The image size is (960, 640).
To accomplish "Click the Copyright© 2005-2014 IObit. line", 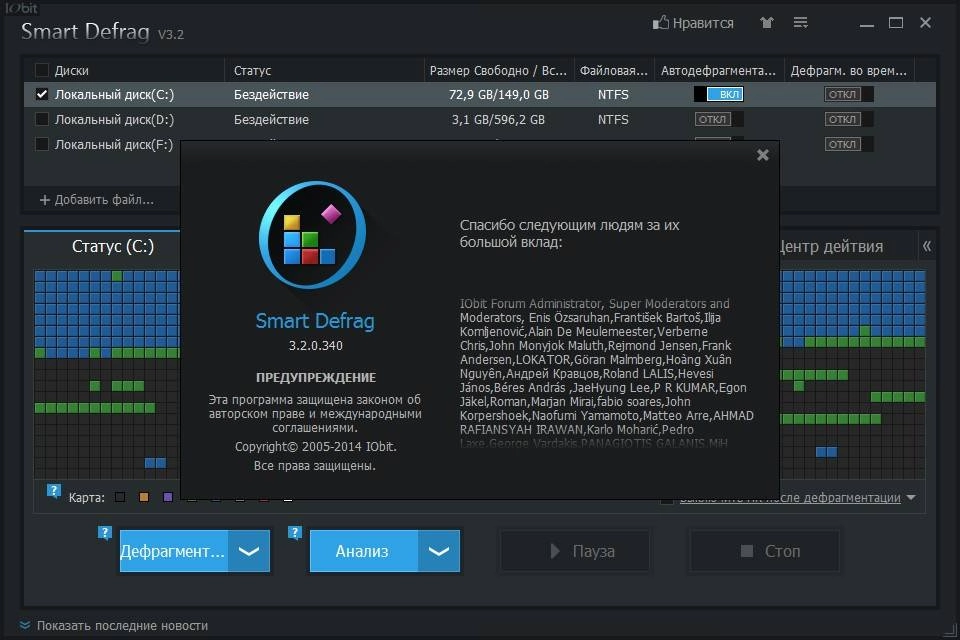I will (316, 446).
